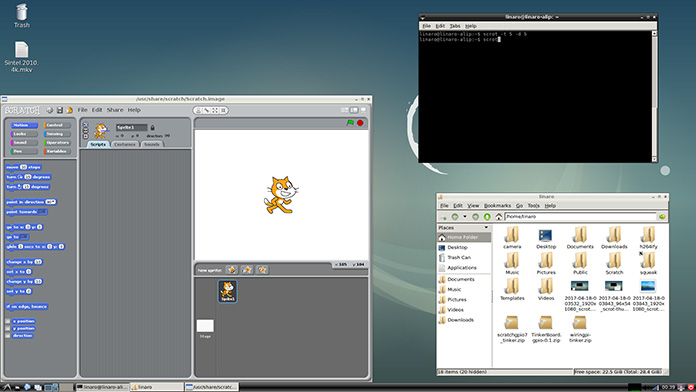Screen dimensions: 696x392
Task: Select top rotation style button for Sprite1
Action: pos(86,125)
